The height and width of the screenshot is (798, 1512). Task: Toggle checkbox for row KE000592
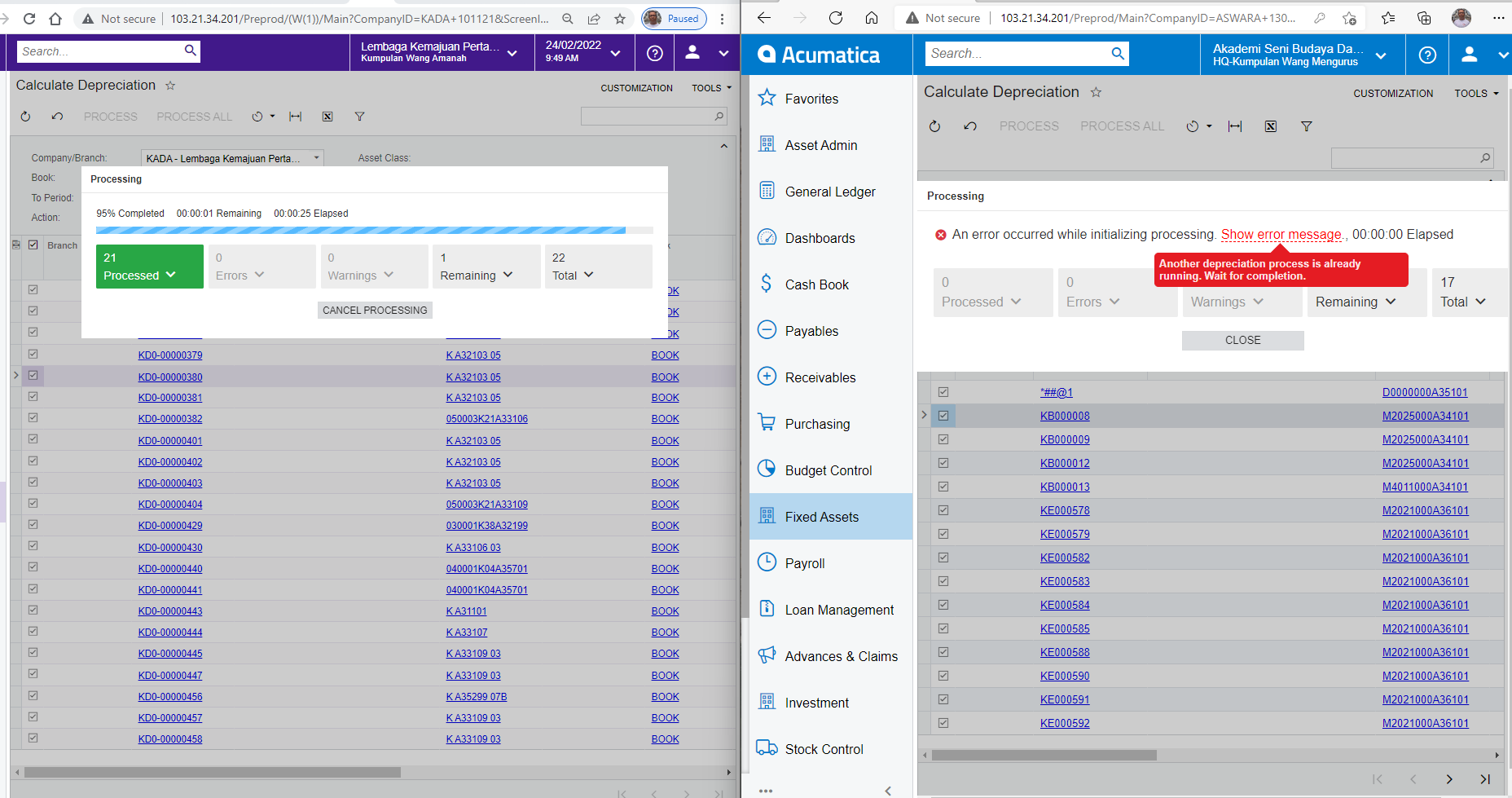(943, 723)
